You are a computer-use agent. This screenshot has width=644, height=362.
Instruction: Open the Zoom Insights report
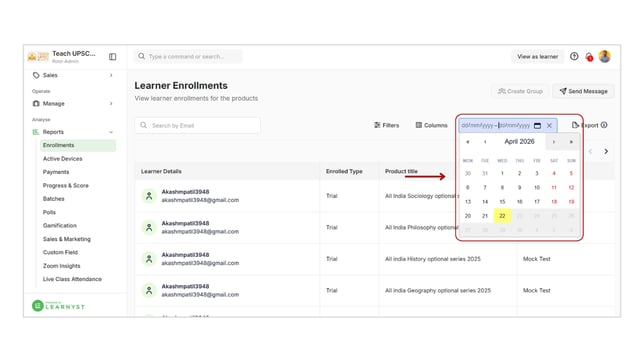(x=62, y=266)
